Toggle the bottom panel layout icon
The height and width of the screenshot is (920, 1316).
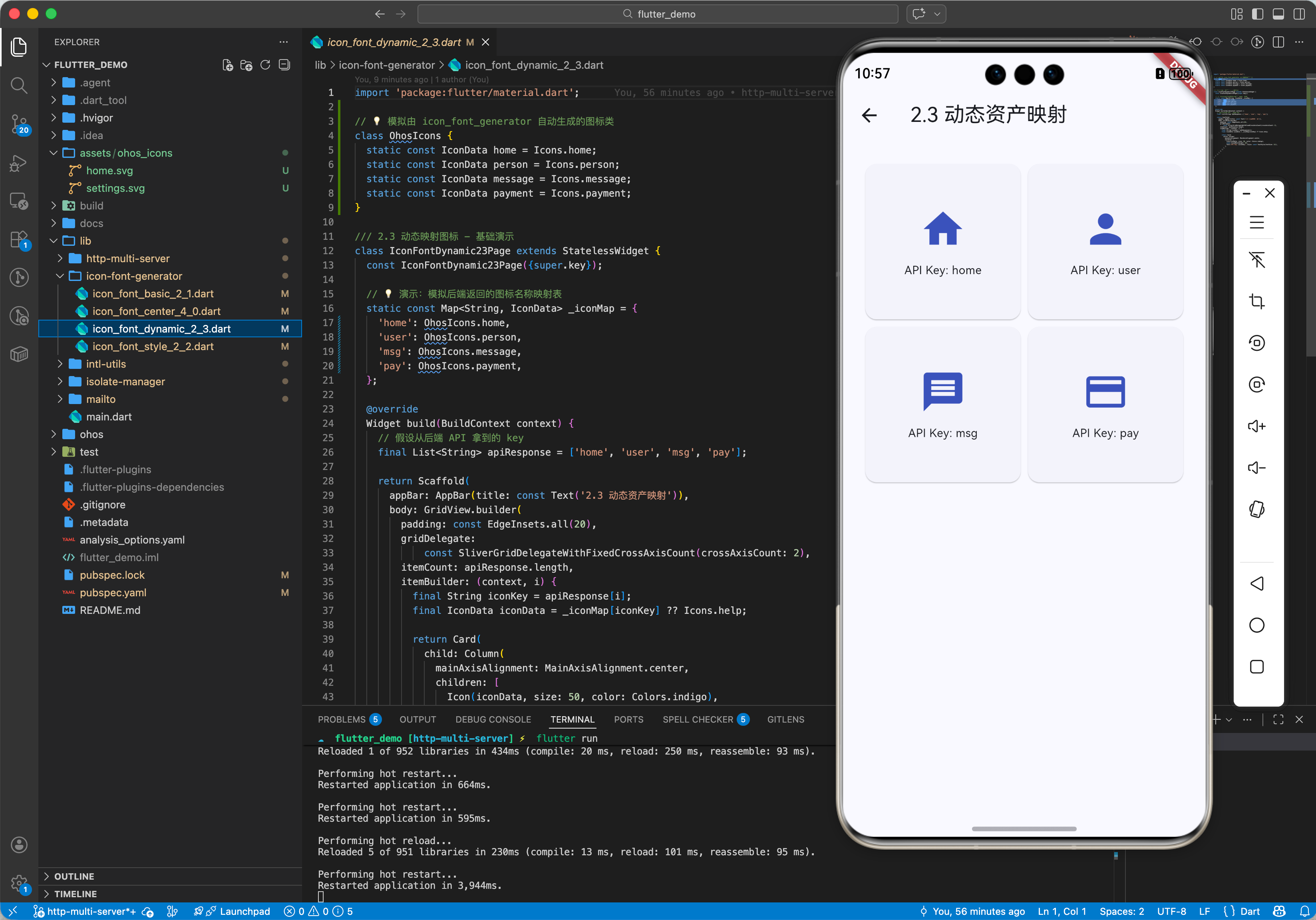pyautogui.click(x=1278, y=14)
